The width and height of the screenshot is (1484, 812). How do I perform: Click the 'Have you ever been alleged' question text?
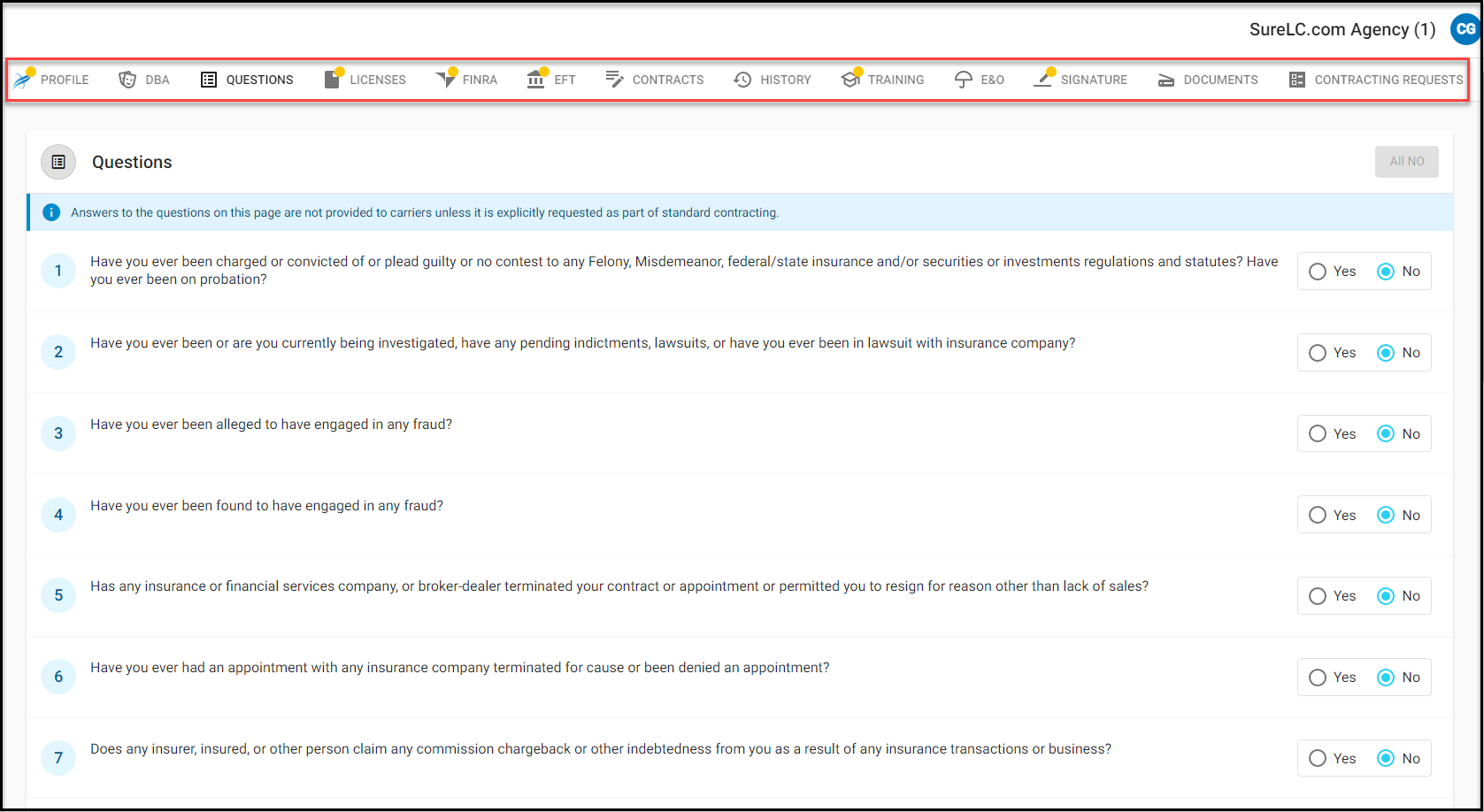point(271,425)
